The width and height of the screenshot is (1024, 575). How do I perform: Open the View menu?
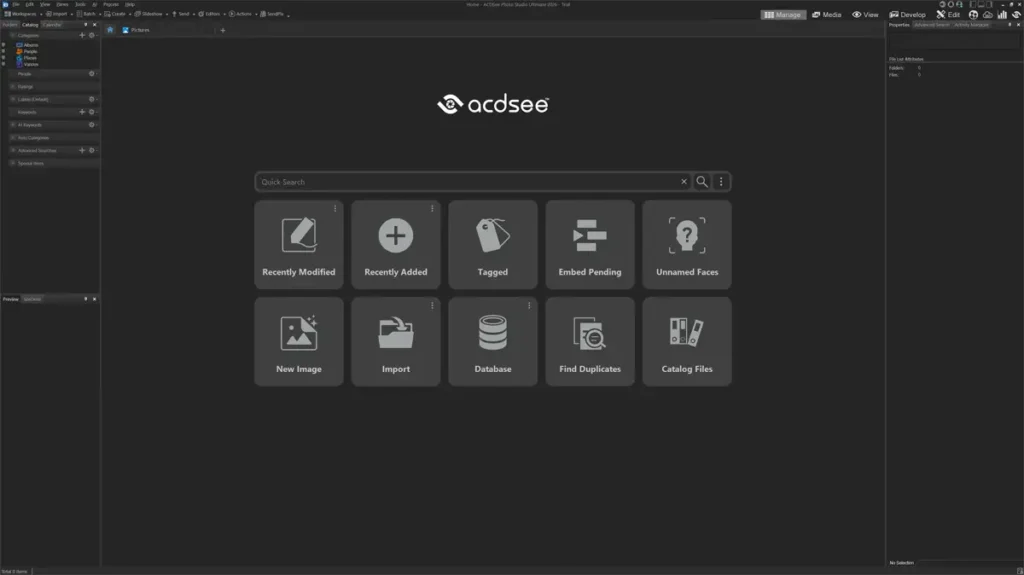[x=45, y=4]
